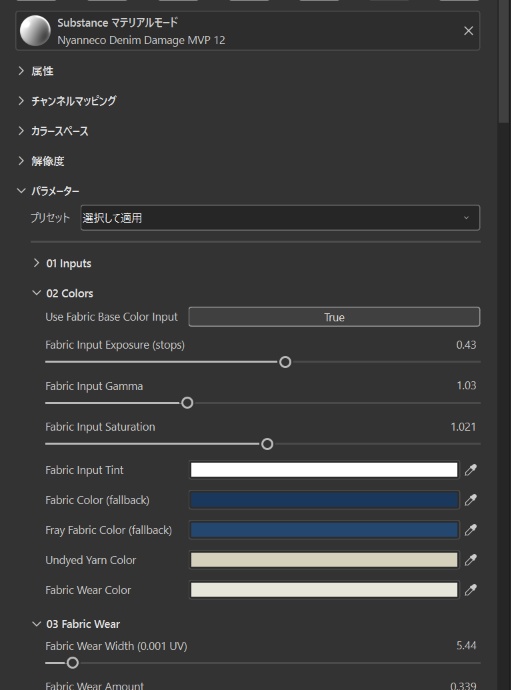Click the Fabric Input Saturation value 1.021
Viewport: 511px width, 690px height.
(x=463, y=427)
